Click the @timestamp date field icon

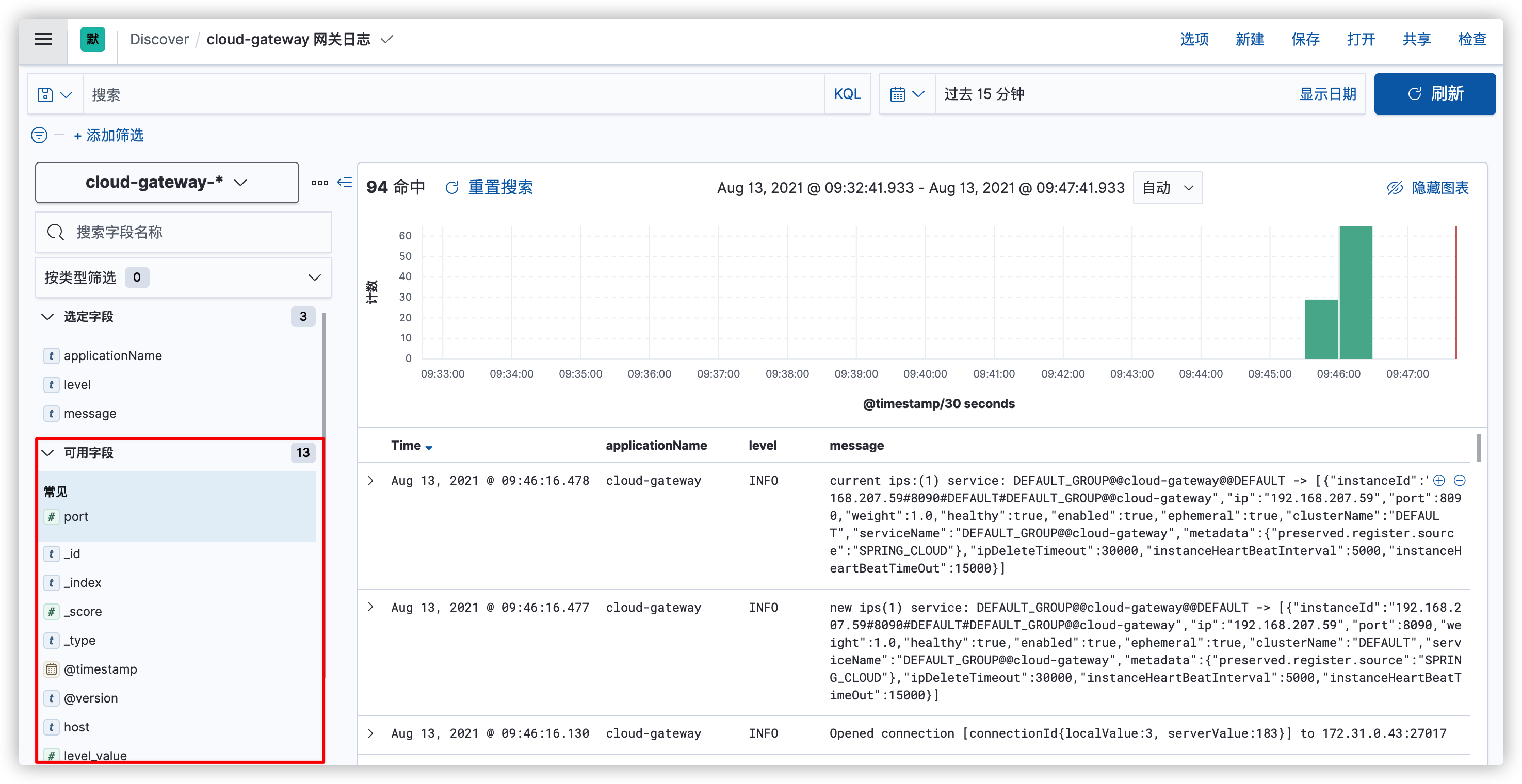(x=52, y=669)
